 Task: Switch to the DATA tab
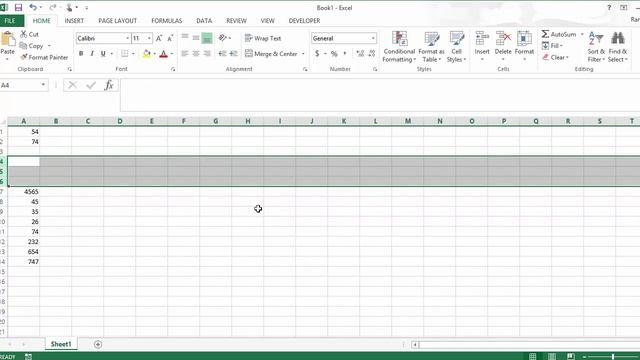pyautogui.click(x=204, y=21)
